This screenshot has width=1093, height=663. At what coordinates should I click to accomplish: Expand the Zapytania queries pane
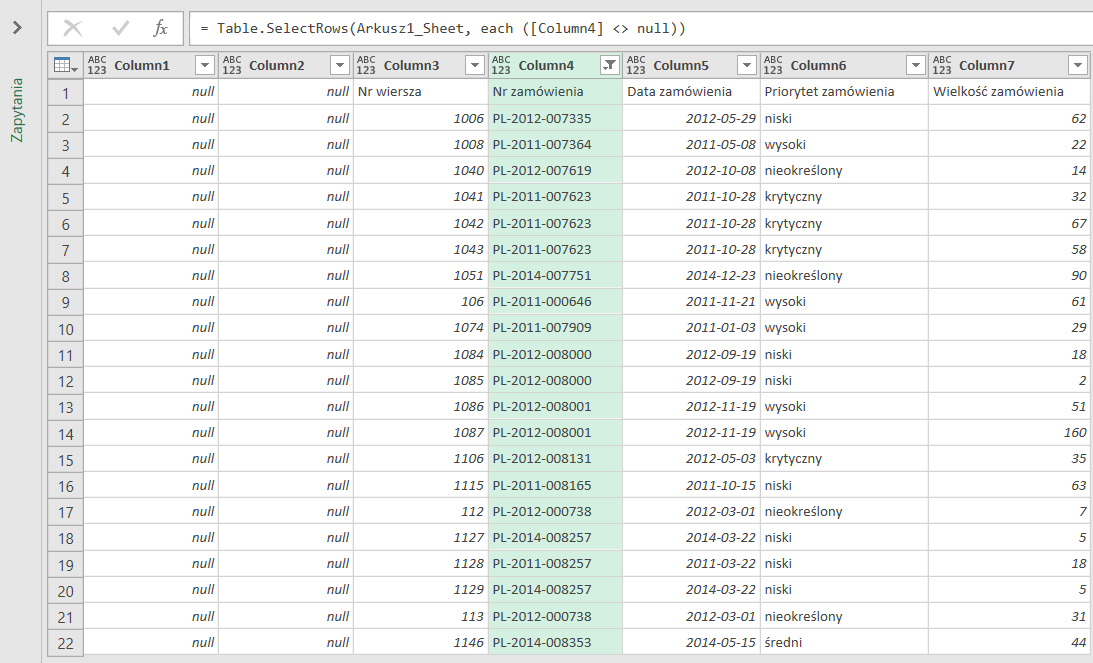[16, 28]
